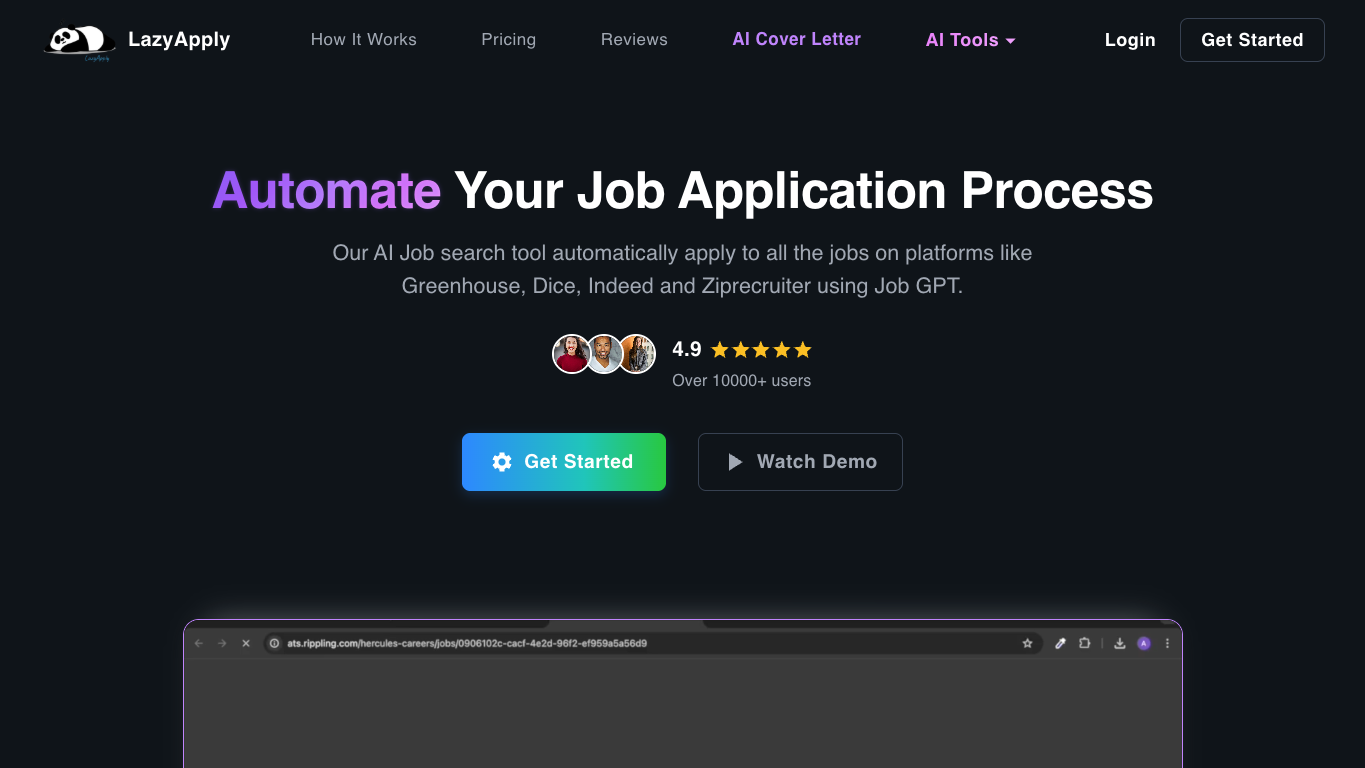
Task: Click the play icon in Watch Demo
Action: pos(735,462)
